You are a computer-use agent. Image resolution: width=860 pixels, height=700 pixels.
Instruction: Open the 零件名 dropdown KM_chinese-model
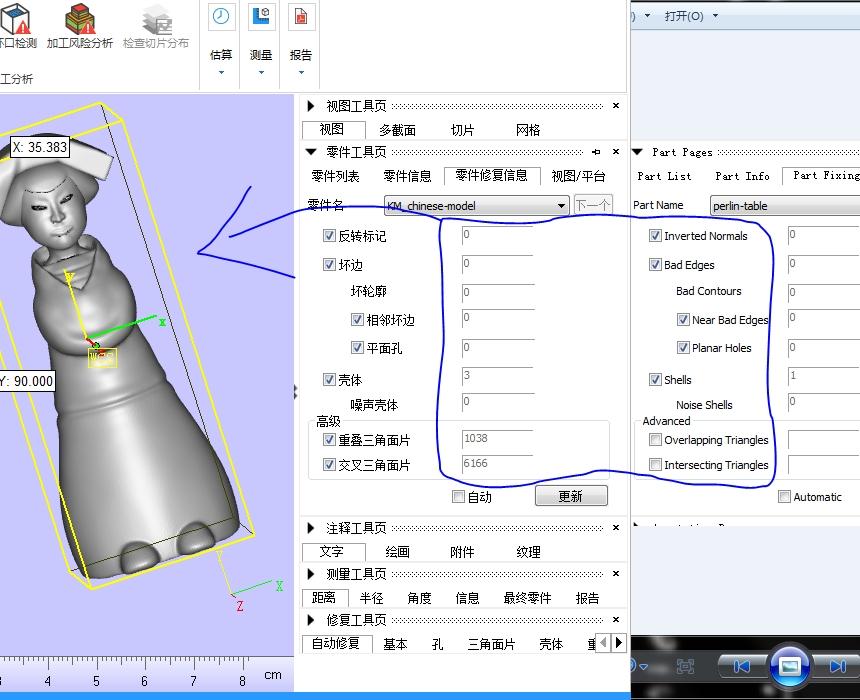point(476,206)
